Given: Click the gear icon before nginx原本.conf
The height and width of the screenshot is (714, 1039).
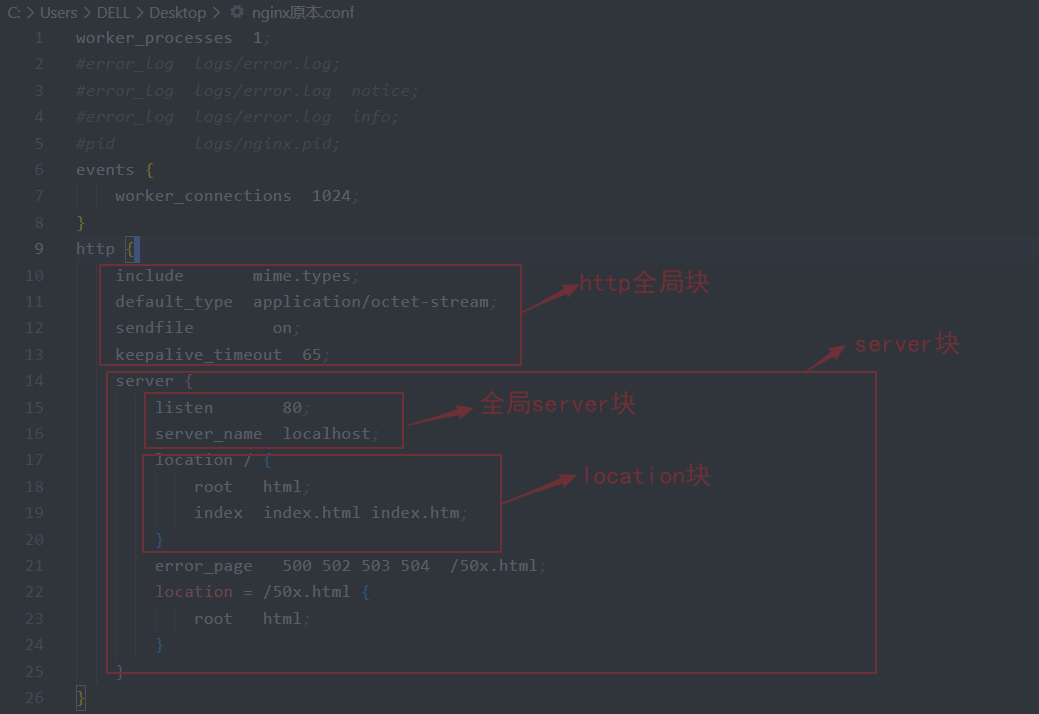Looking at the screenshot, I should (x=236, y=13).
